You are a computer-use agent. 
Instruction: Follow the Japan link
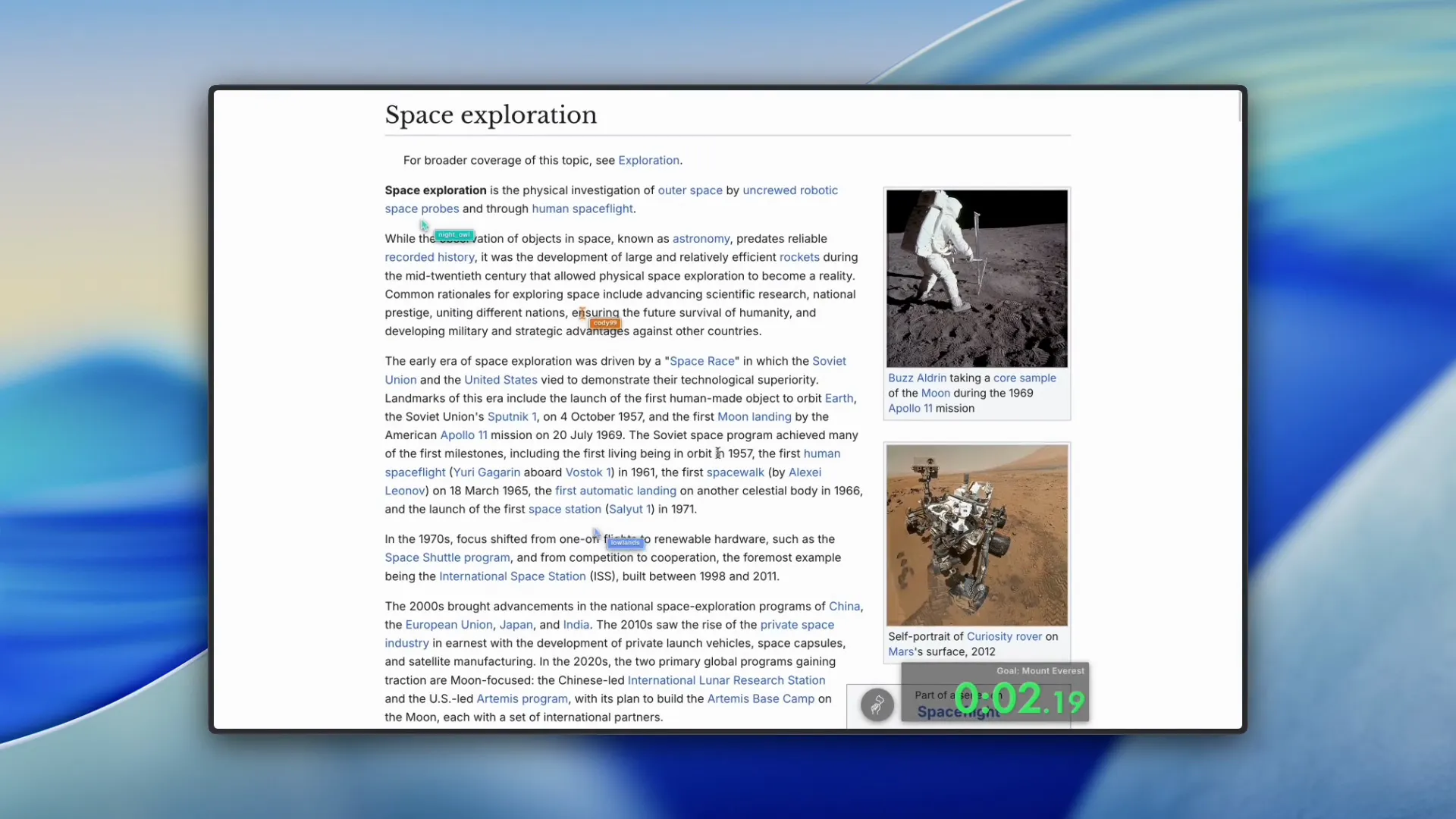[x=516, y=625]
